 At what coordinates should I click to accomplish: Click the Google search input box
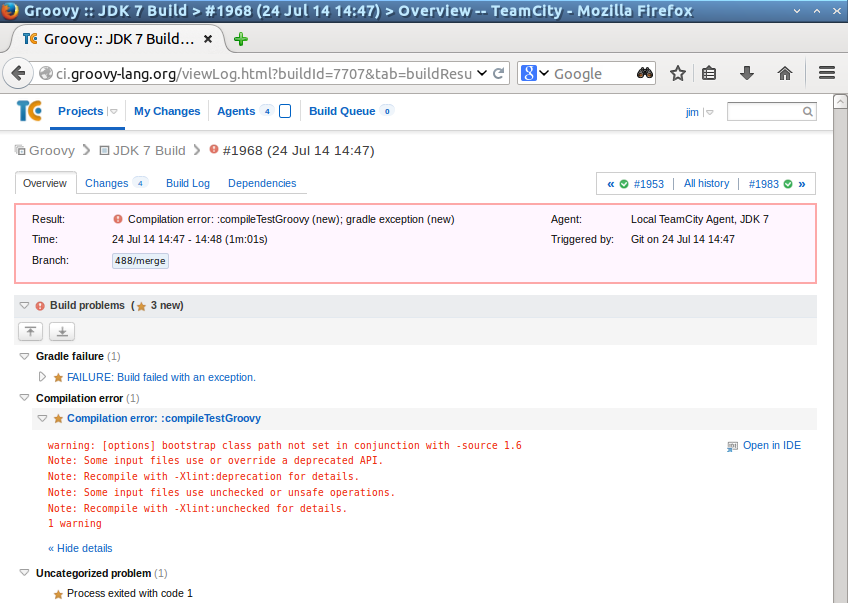[x=593, y=73]
